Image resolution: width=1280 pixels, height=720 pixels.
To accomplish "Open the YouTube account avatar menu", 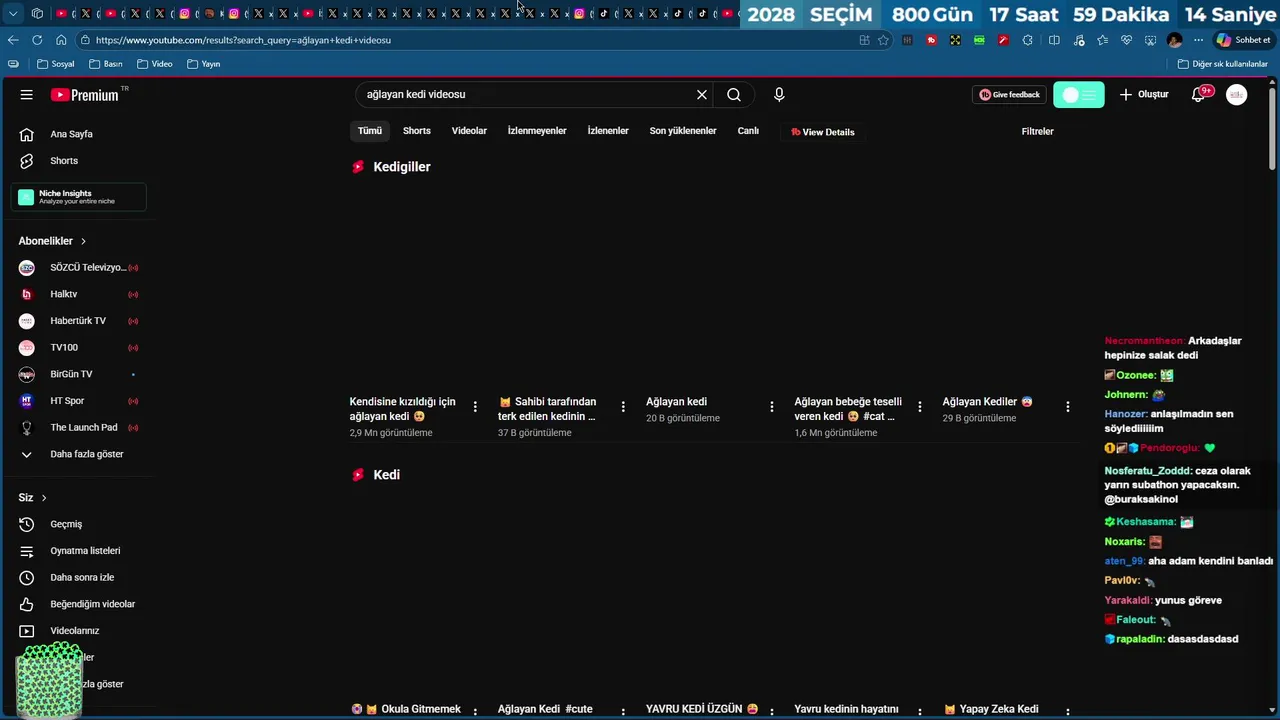I will [x=1237, y=94].
